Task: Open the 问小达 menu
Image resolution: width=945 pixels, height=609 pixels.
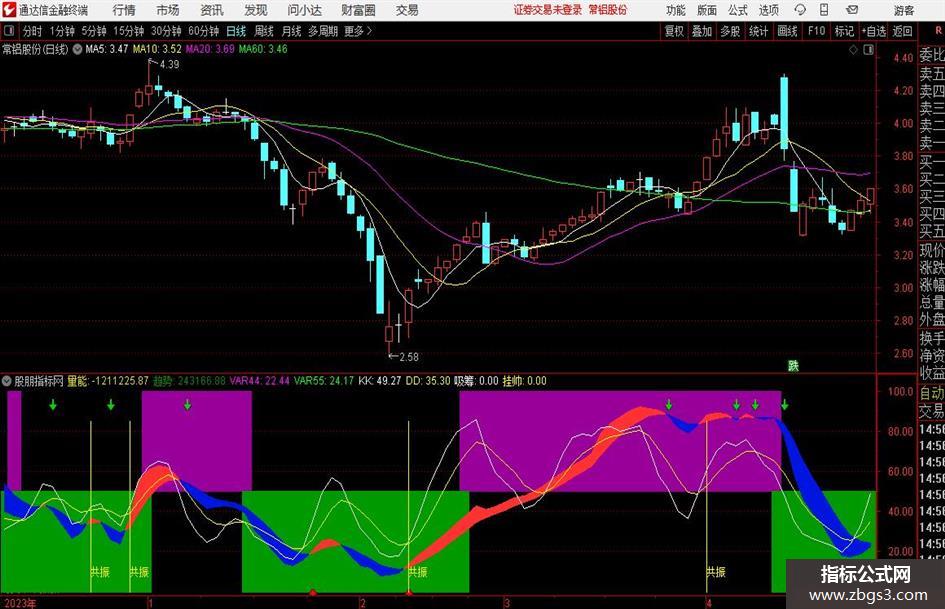Action: pos(304,10)
